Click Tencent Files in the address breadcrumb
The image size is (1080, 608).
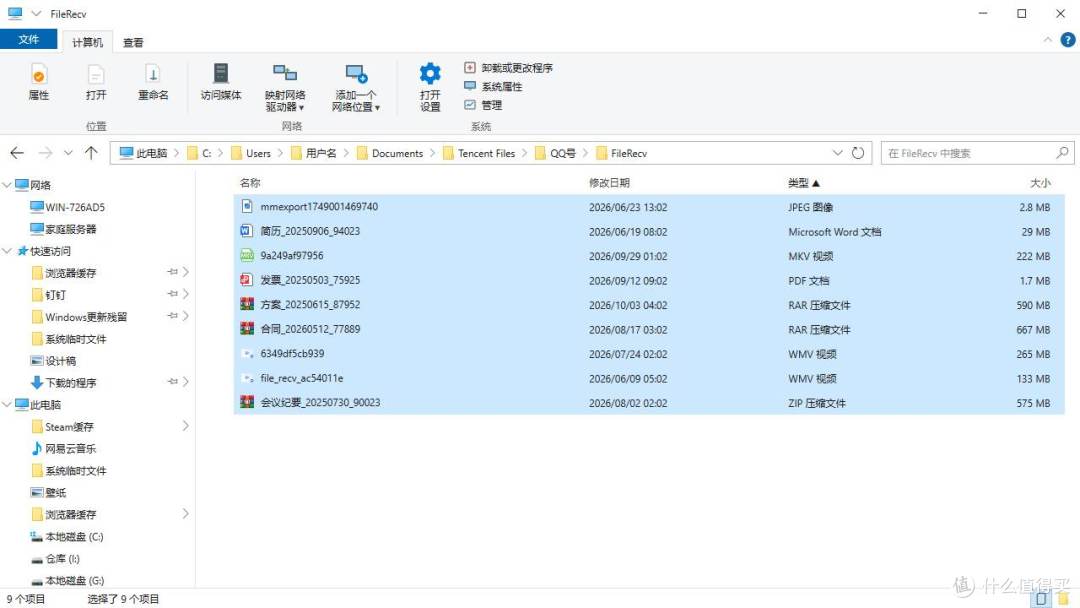[x=486, y=153]
